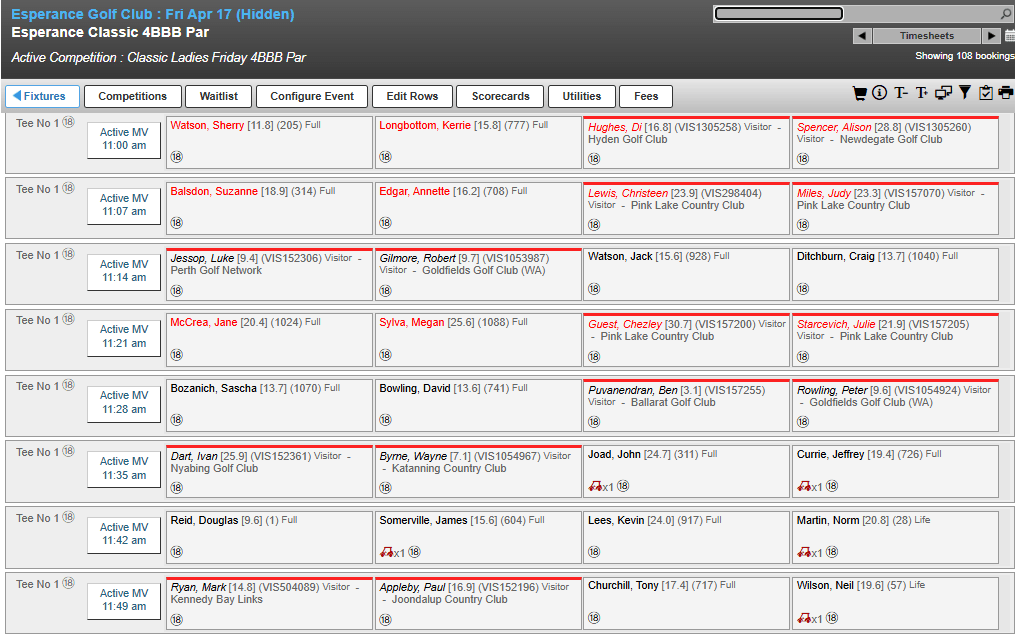Open the Timesheets selector
1015x635 pixels.
(926, 36)
